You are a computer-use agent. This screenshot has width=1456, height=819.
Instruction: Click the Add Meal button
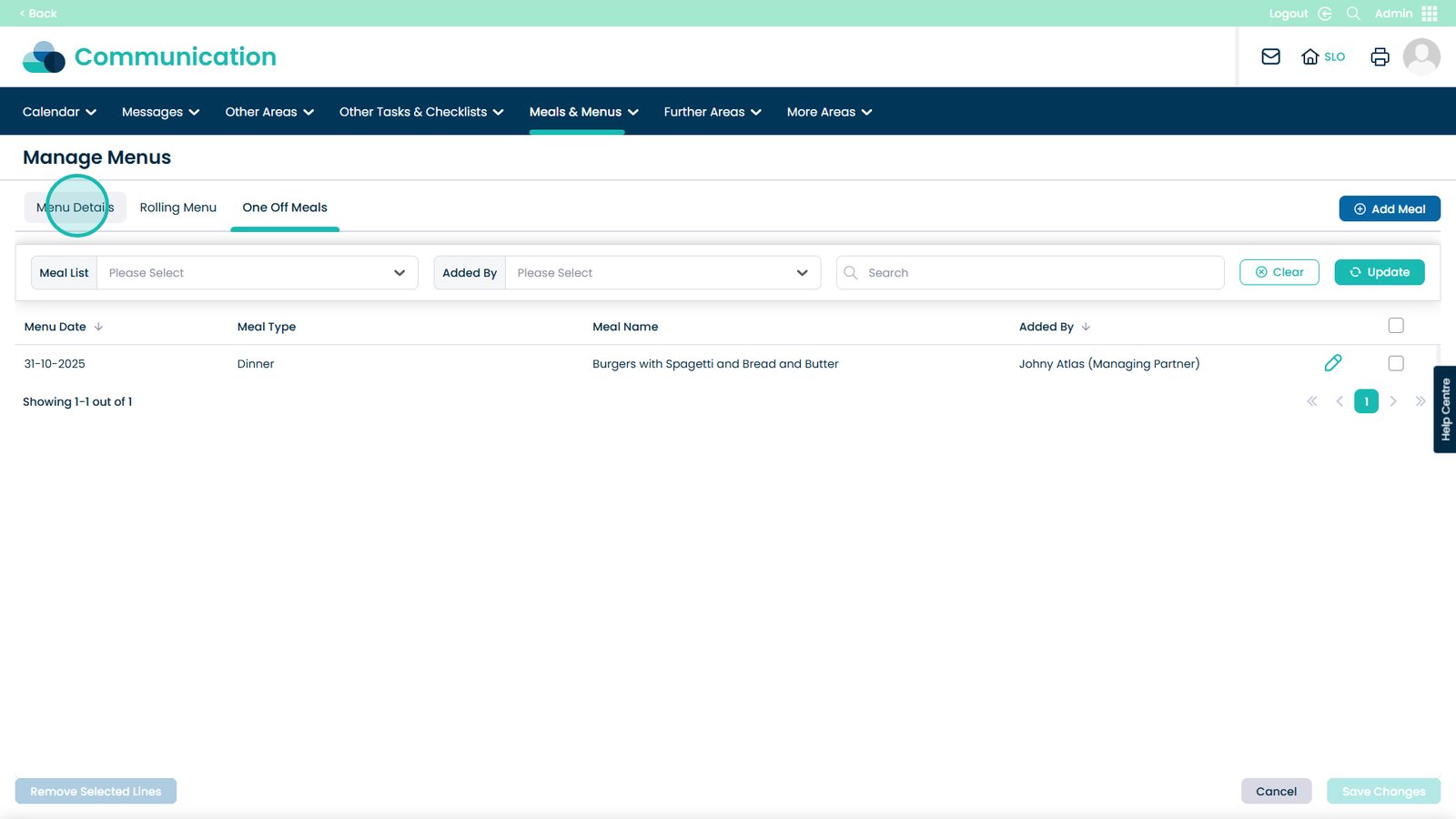(x=1389, y=208)
